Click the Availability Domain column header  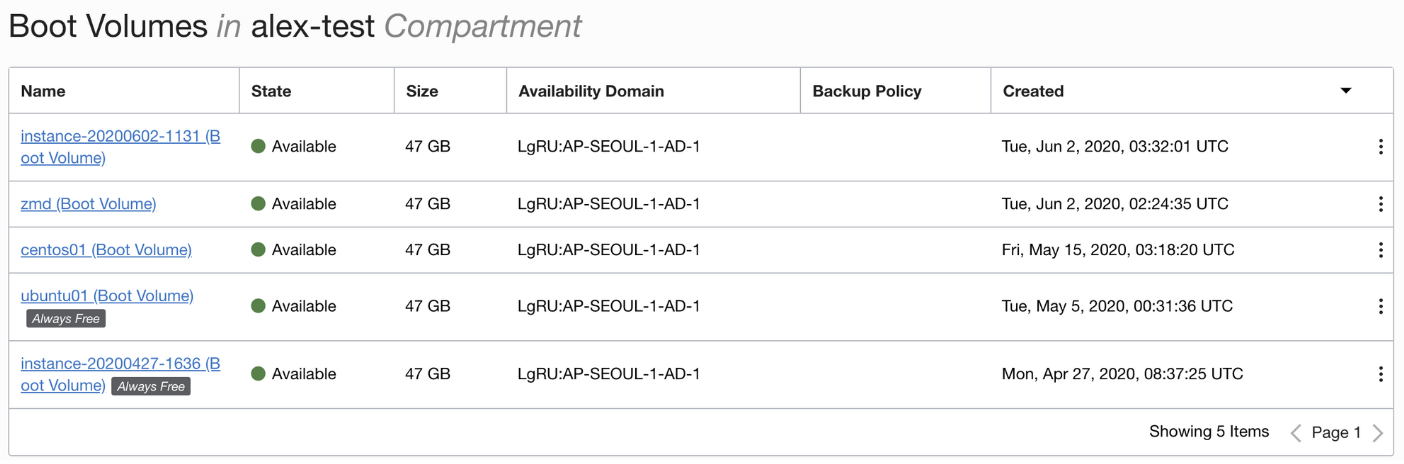pyautogui.click(x=591, y=91)
